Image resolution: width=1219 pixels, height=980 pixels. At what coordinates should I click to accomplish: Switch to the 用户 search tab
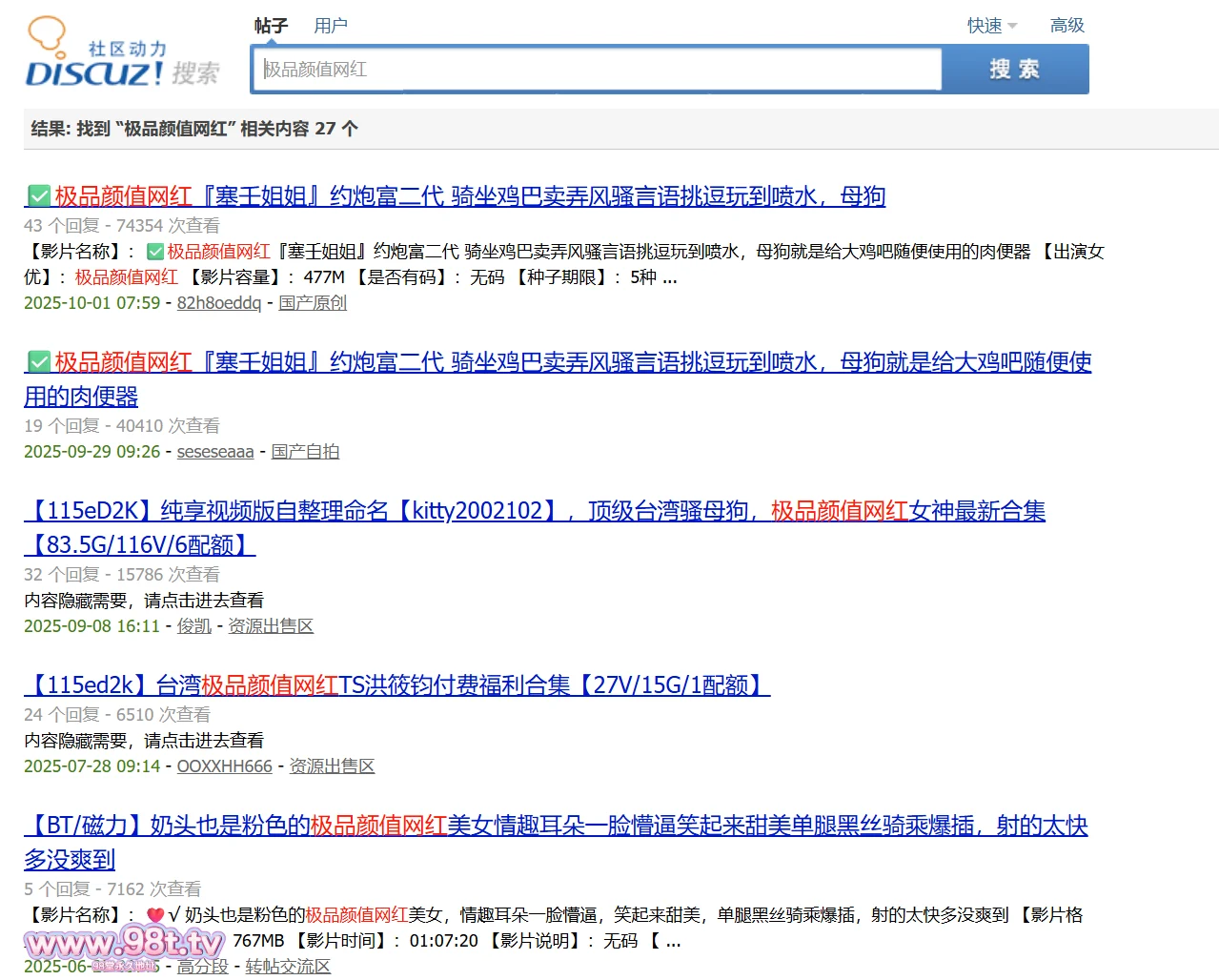pos(331,26)
